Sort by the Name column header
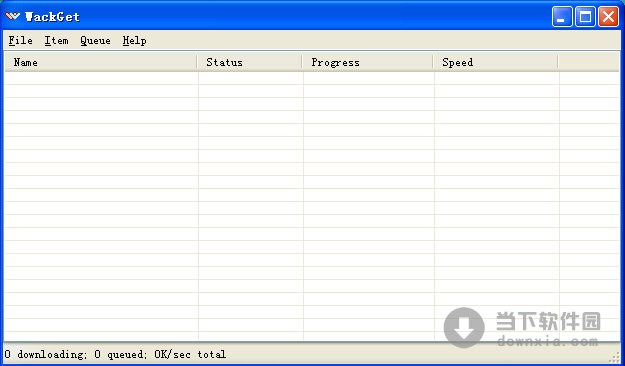The height and width of the screenshot is (366, 625). coord(101,62)
